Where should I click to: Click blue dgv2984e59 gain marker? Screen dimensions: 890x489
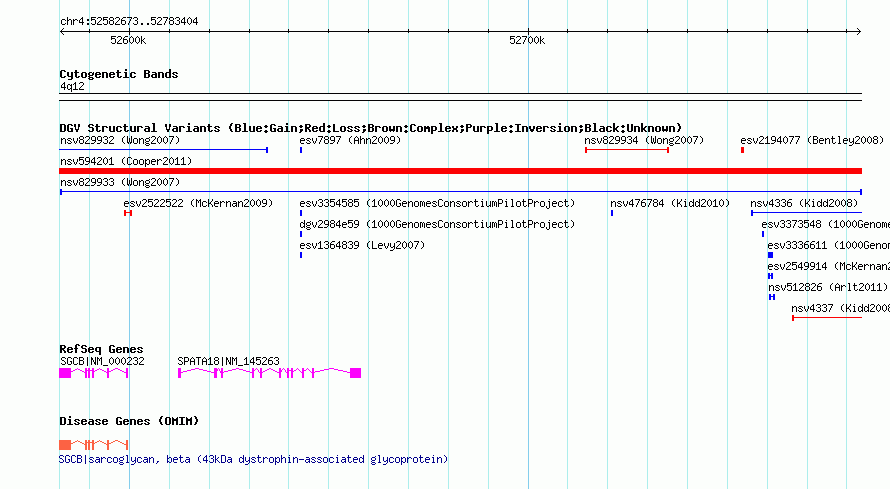coord(301,234)
